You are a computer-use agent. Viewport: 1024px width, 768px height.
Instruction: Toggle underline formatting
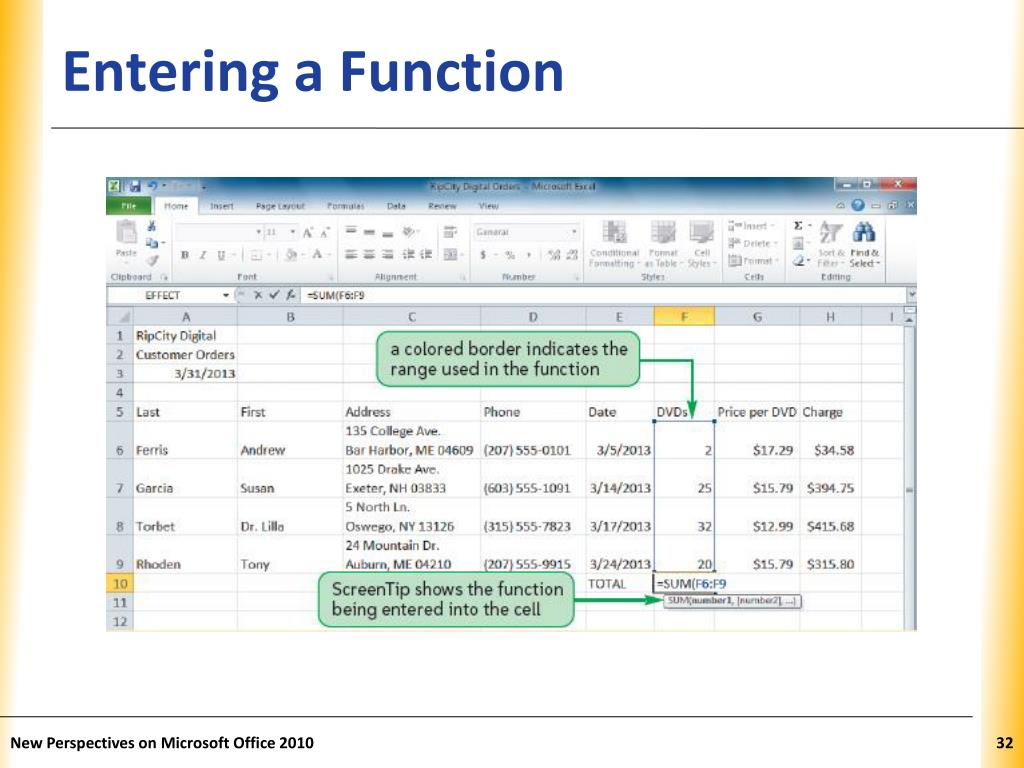coord(221,255)
